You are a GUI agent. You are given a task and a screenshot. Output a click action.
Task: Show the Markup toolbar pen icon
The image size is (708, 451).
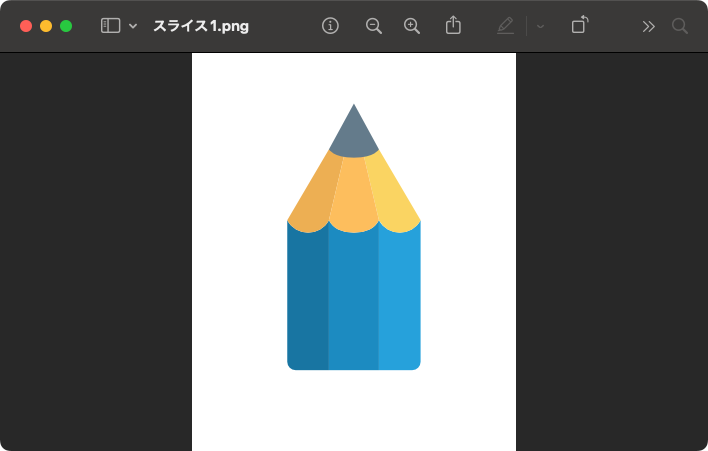tap(505, 26)
